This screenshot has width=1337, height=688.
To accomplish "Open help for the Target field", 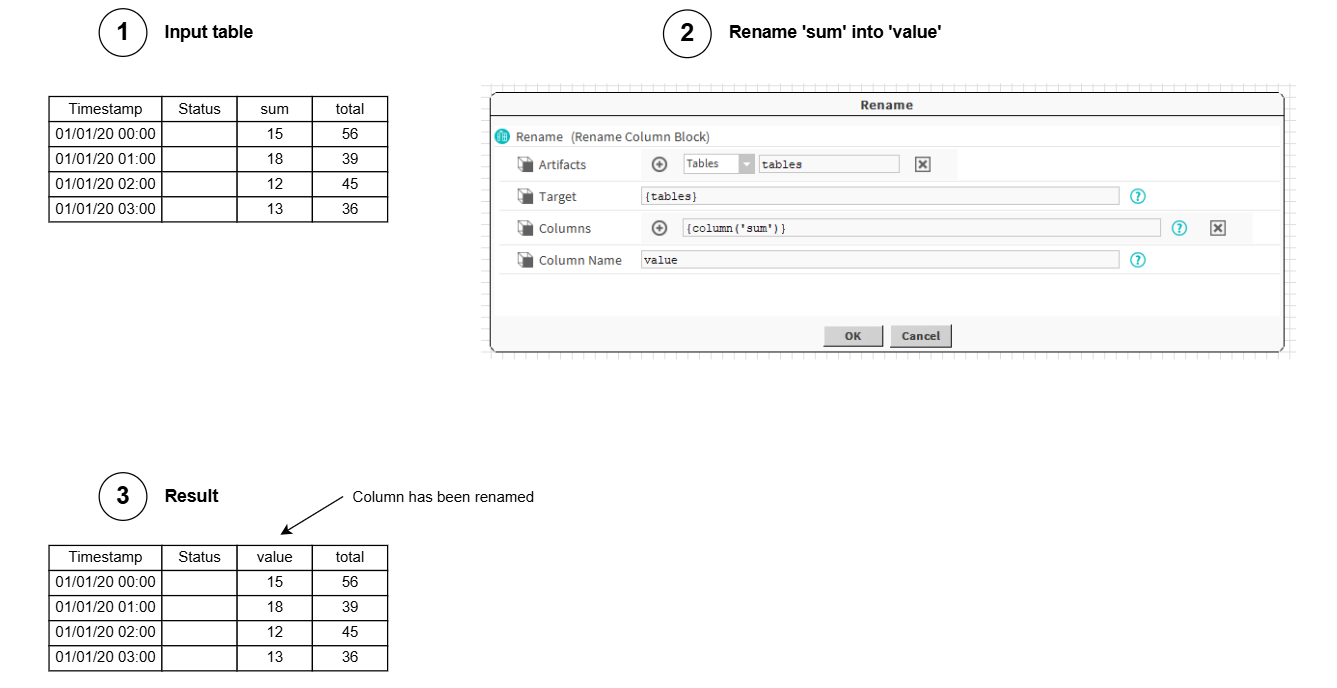I will (1137, 196).
